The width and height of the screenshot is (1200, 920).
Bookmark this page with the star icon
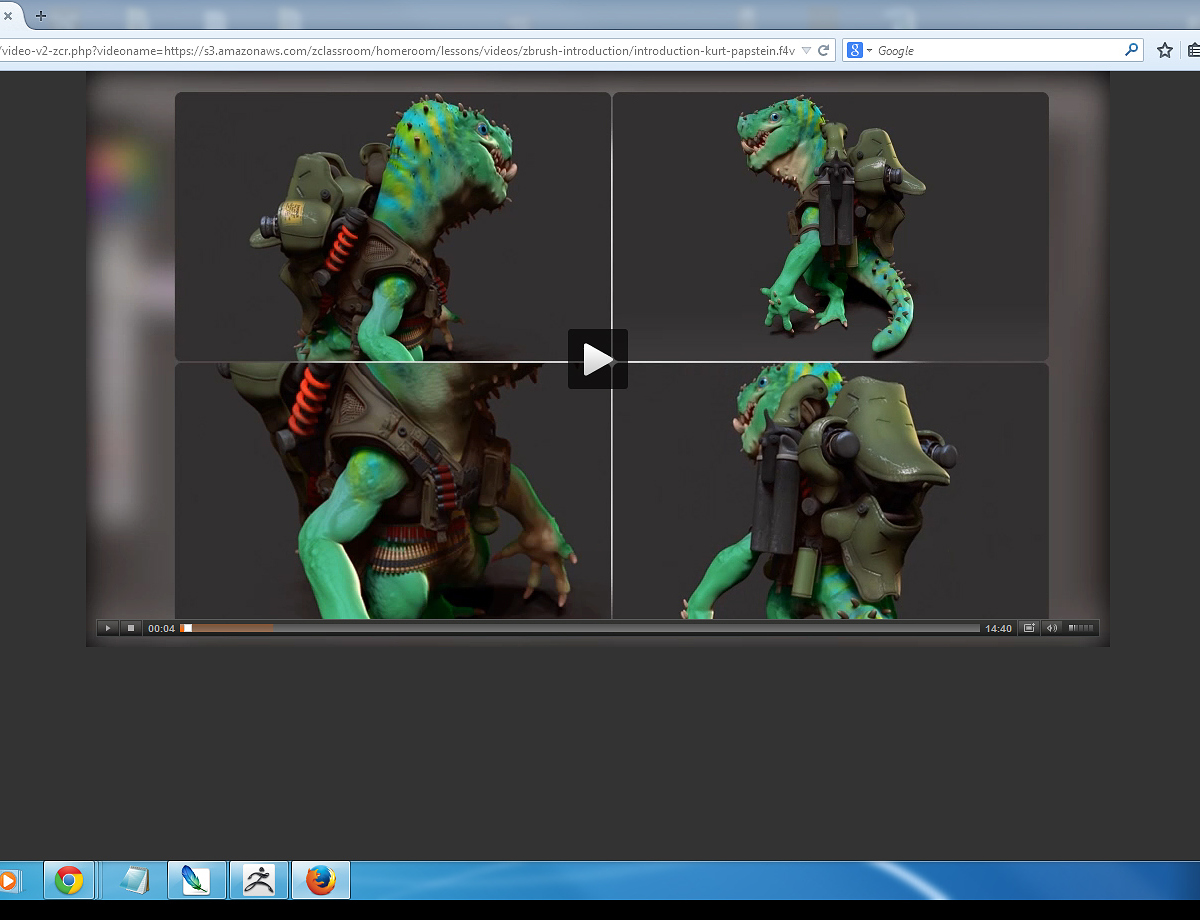click(1164, 50)
